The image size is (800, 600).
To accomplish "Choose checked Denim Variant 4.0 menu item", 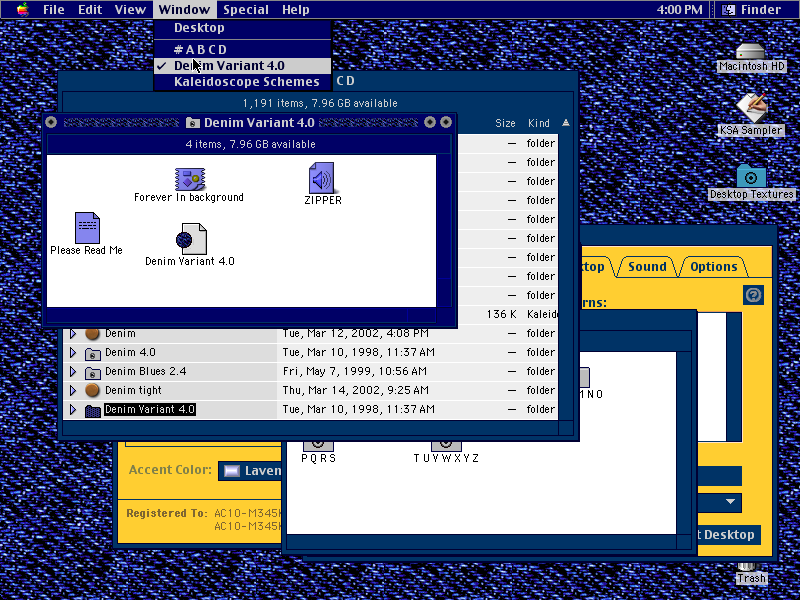I will pyautogui.click(x=242, y=66).
